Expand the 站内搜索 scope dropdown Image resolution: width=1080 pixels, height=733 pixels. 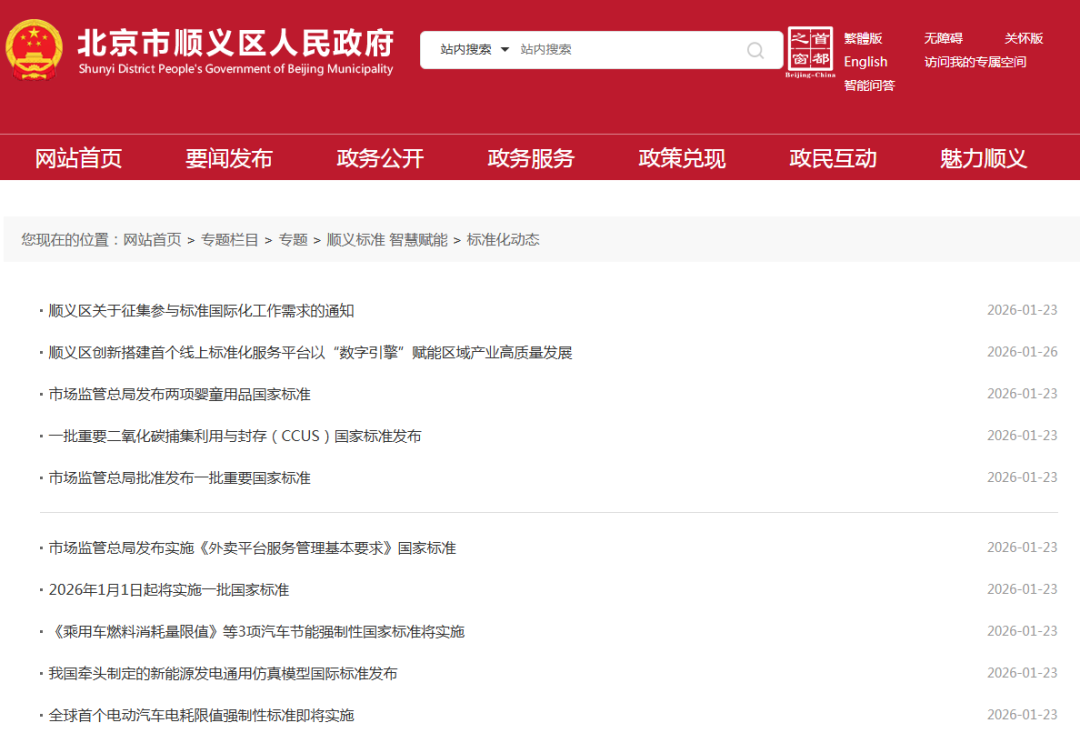coord(475,50)
